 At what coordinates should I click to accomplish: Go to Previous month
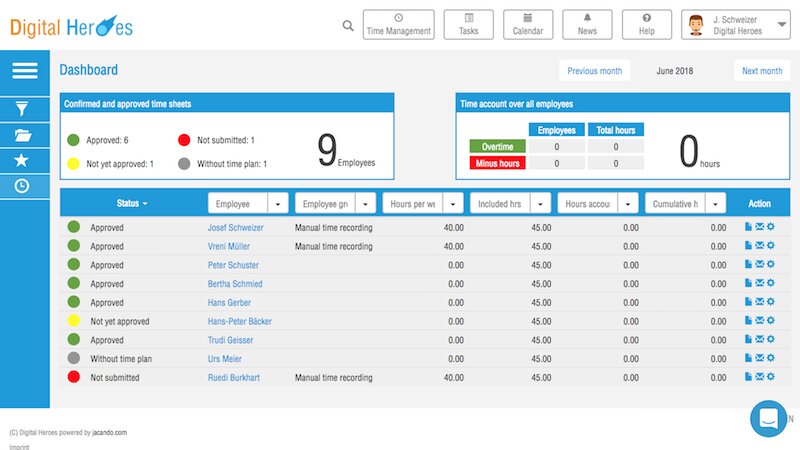point(594,71)
